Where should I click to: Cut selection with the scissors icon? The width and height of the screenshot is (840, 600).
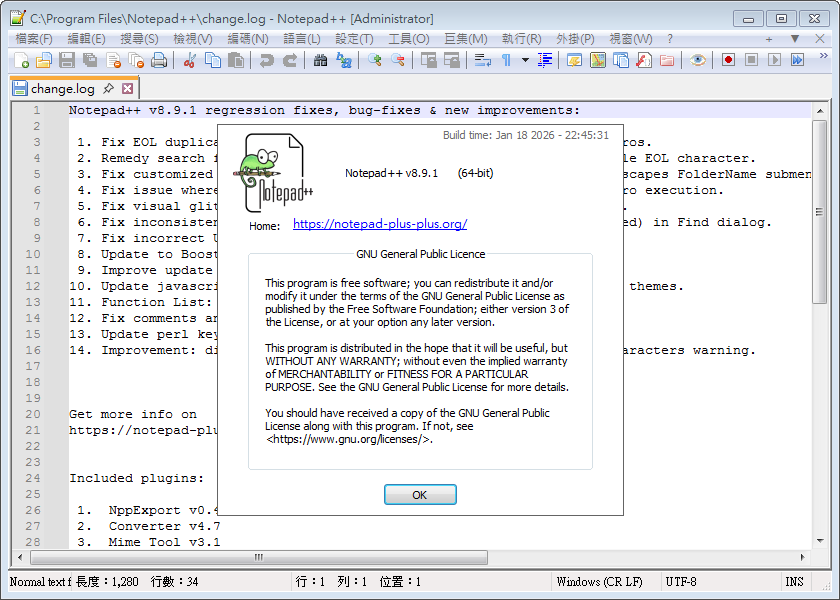click(189, 60)
